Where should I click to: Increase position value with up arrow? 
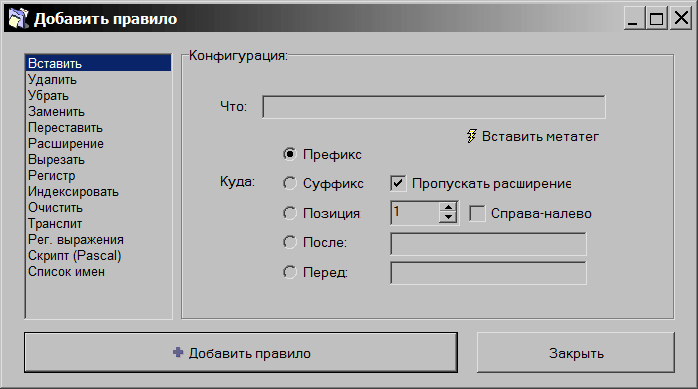pos(448,207)
